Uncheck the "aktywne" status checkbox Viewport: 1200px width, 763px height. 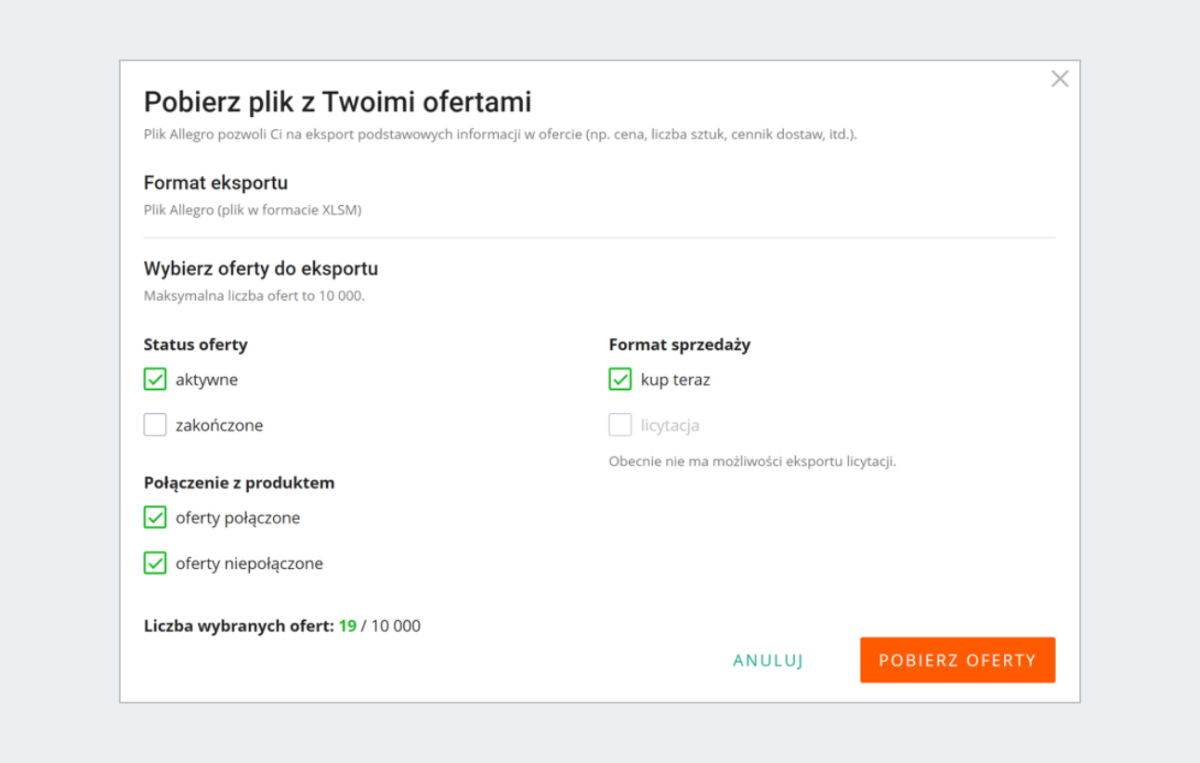[x=155, y=380]
